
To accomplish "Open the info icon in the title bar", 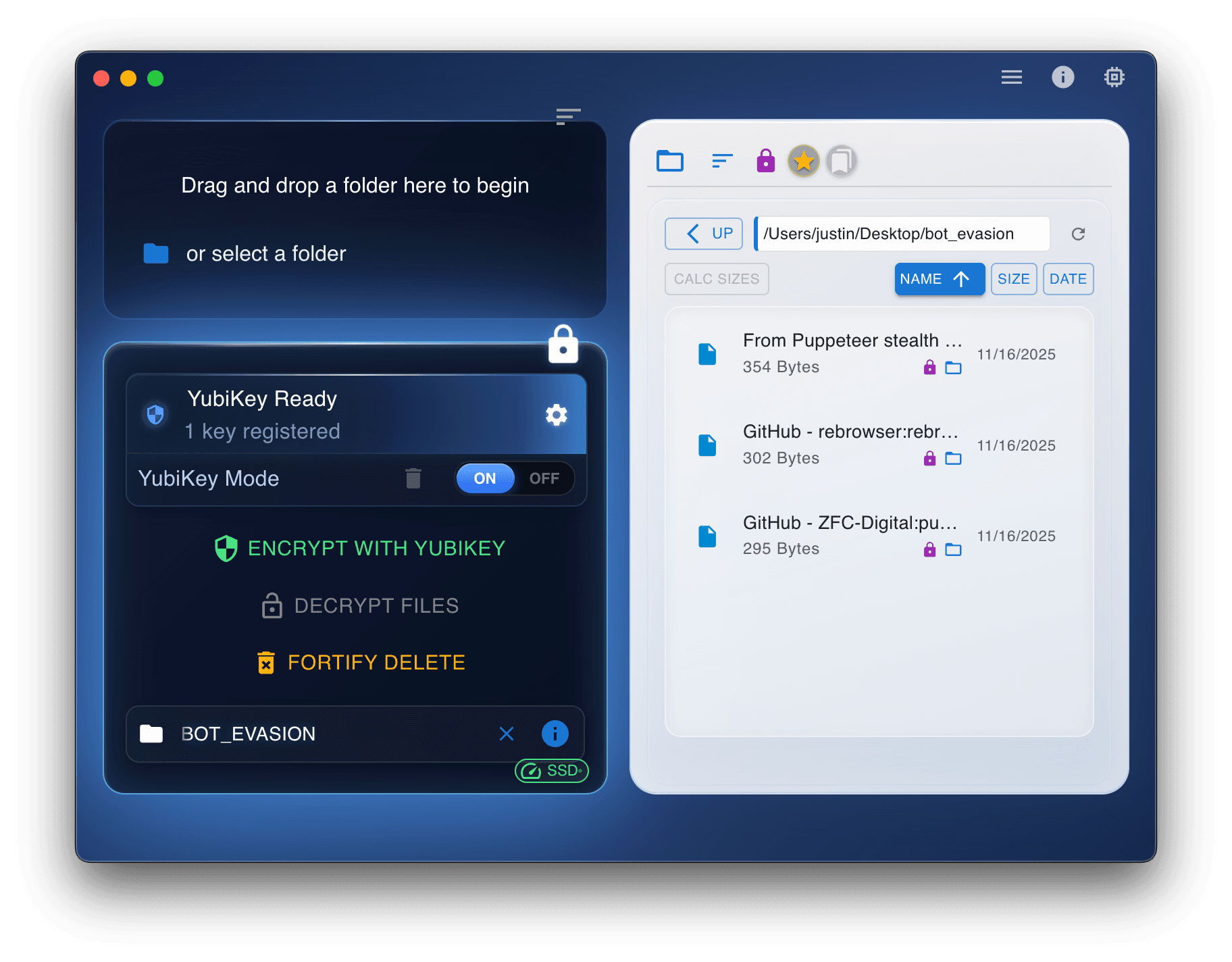I will coord(1063,77).
